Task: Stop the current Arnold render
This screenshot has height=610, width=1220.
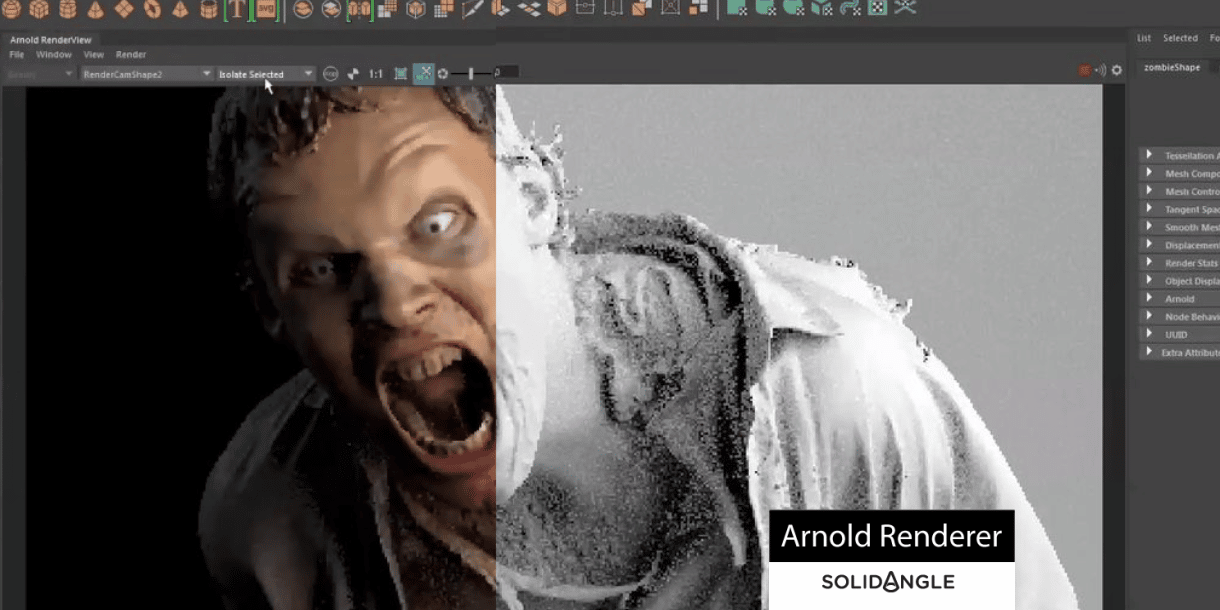Action: 331,72
